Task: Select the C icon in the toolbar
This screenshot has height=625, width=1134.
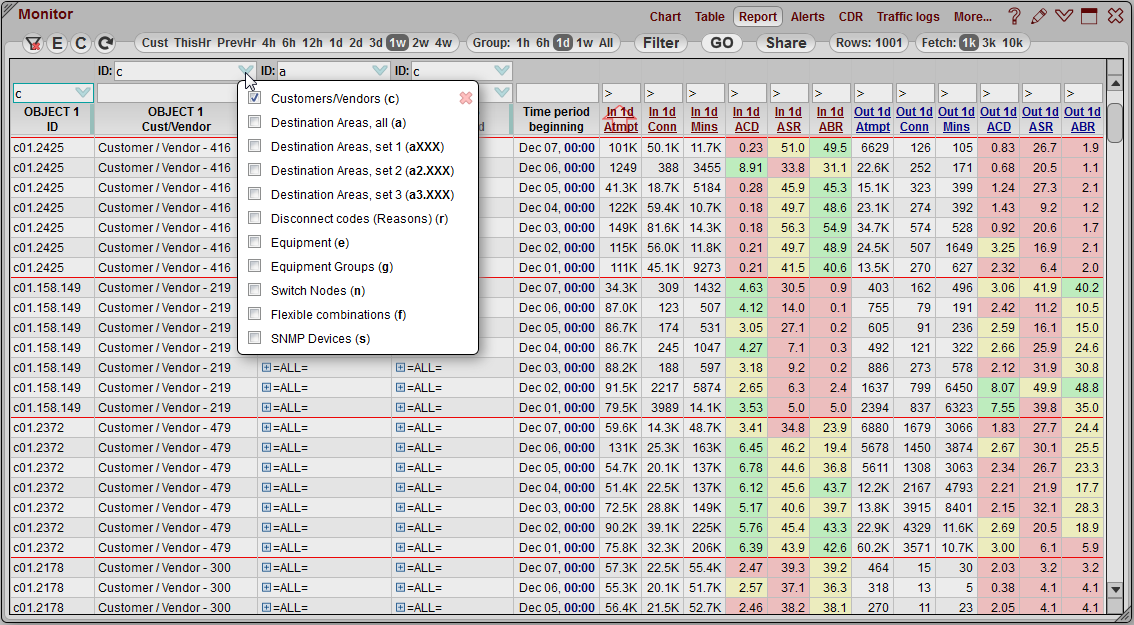Action: 80,43
